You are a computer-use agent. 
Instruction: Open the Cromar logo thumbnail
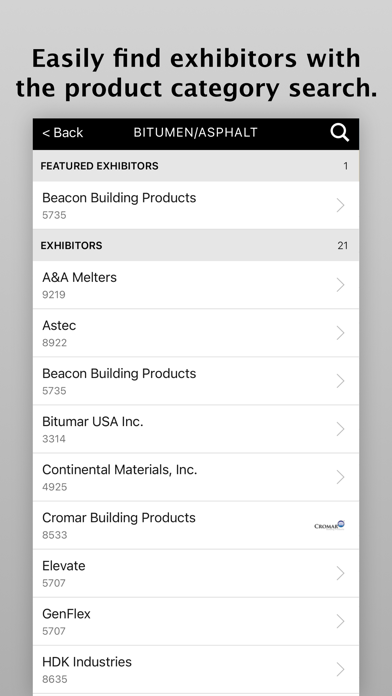pos(329,525)
